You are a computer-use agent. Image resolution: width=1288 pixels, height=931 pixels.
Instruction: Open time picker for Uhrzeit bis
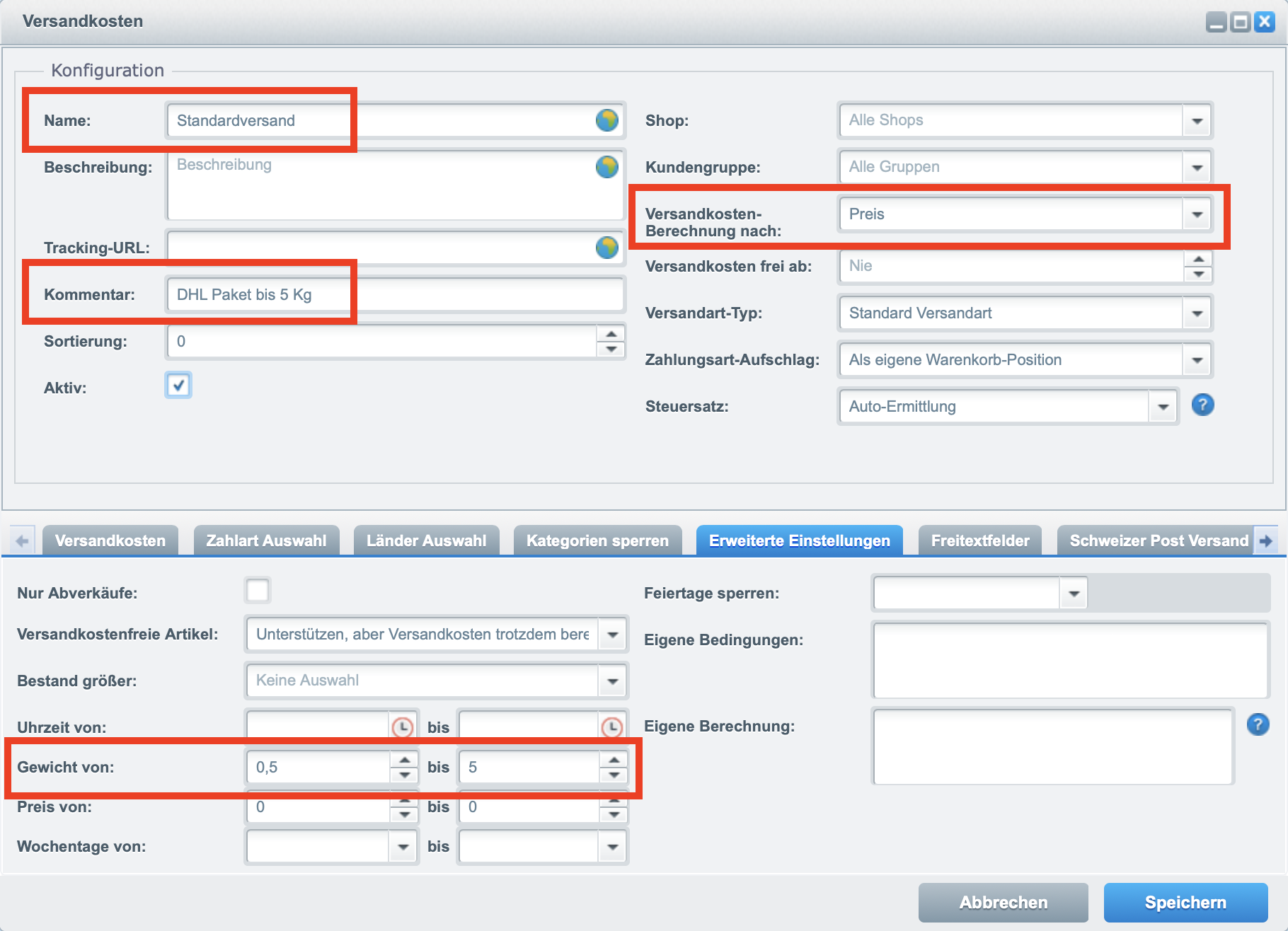[x=611, y=727]
